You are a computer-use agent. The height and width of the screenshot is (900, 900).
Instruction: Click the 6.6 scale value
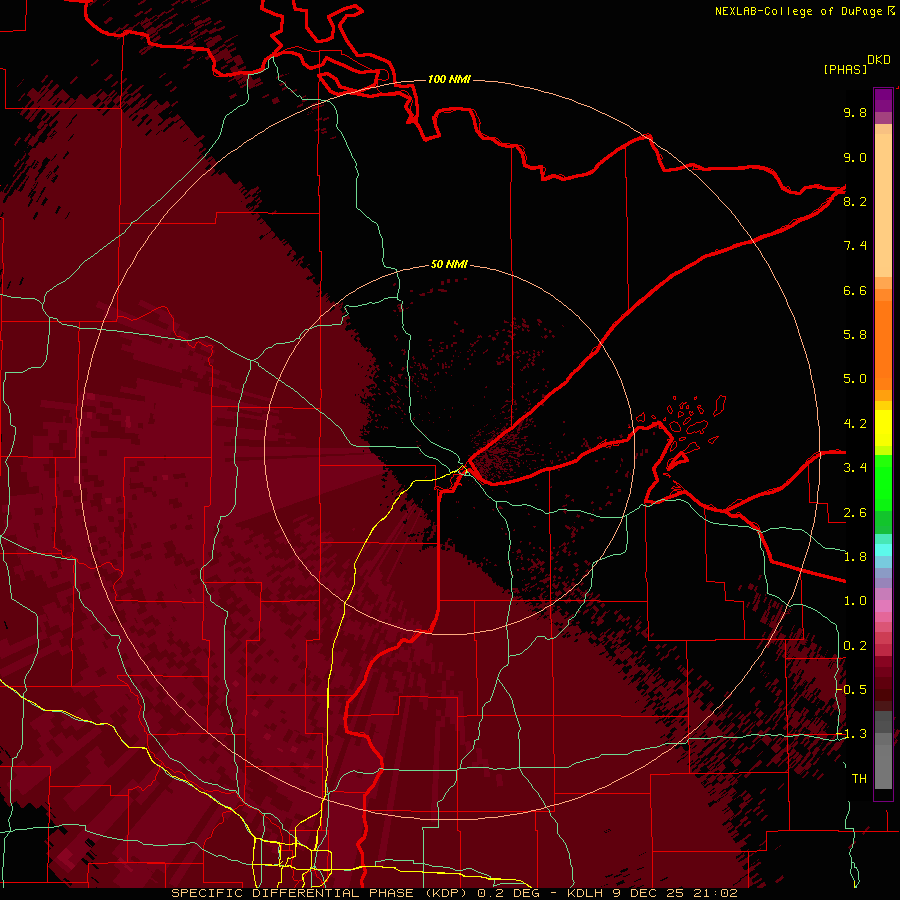click(855, 290)
